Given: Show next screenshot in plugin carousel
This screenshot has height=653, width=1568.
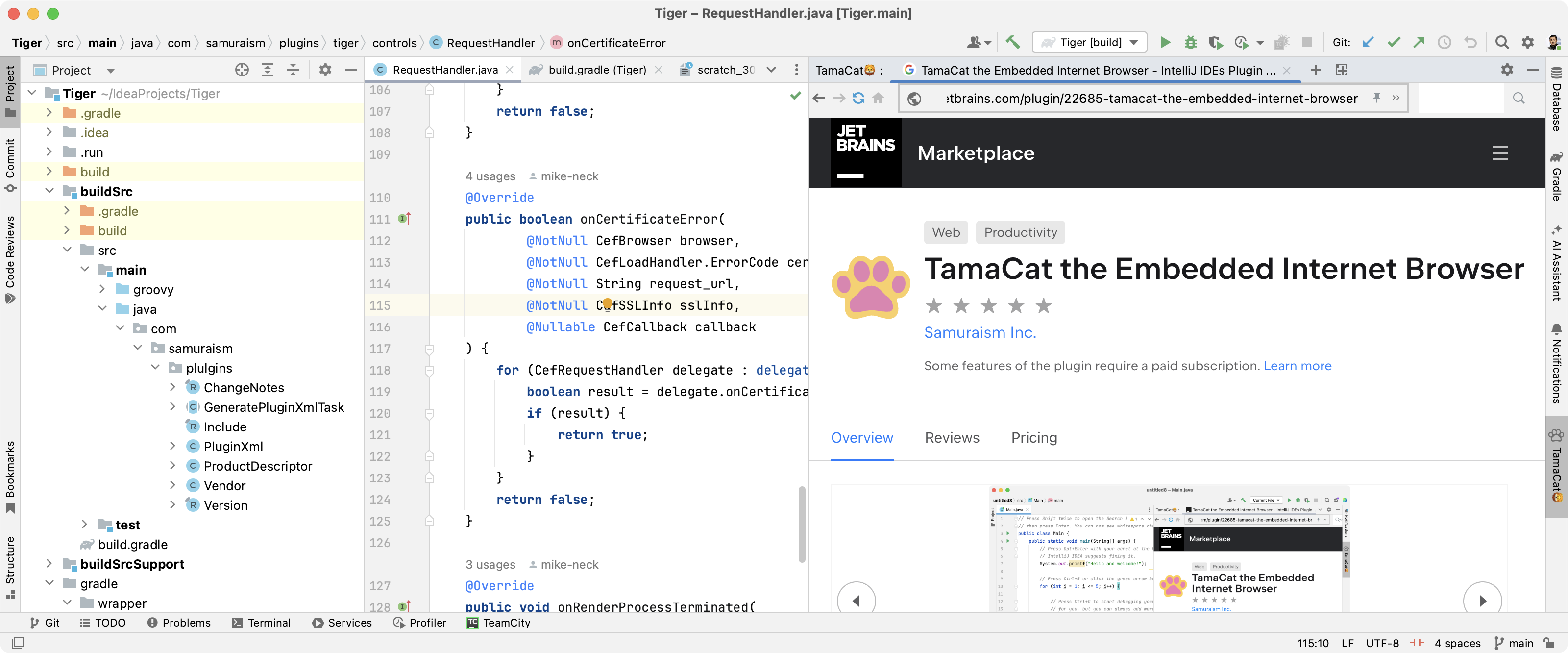Looking at the screenshot, I should [x=1483, y=600].
